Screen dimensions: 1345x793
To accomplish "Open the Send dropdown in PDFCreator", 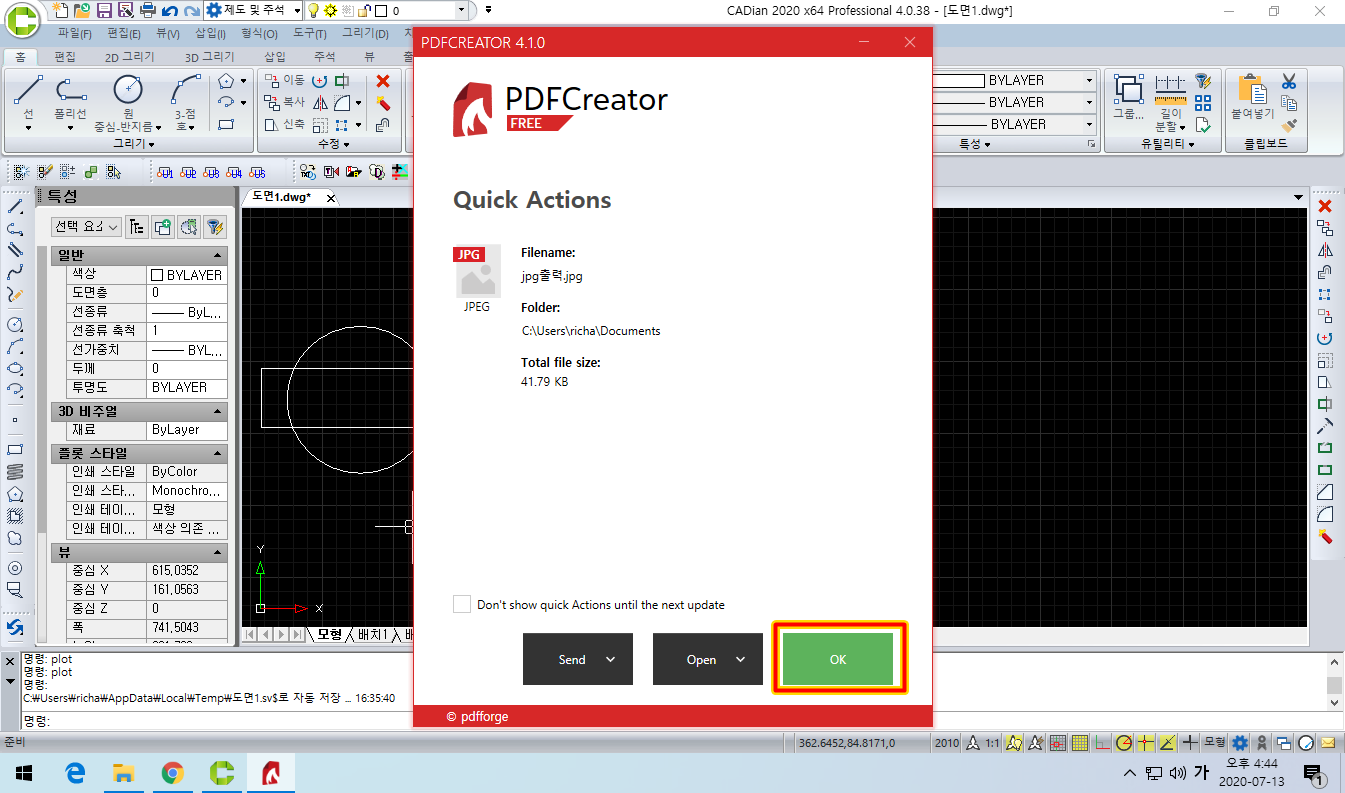I will [578, 659].
